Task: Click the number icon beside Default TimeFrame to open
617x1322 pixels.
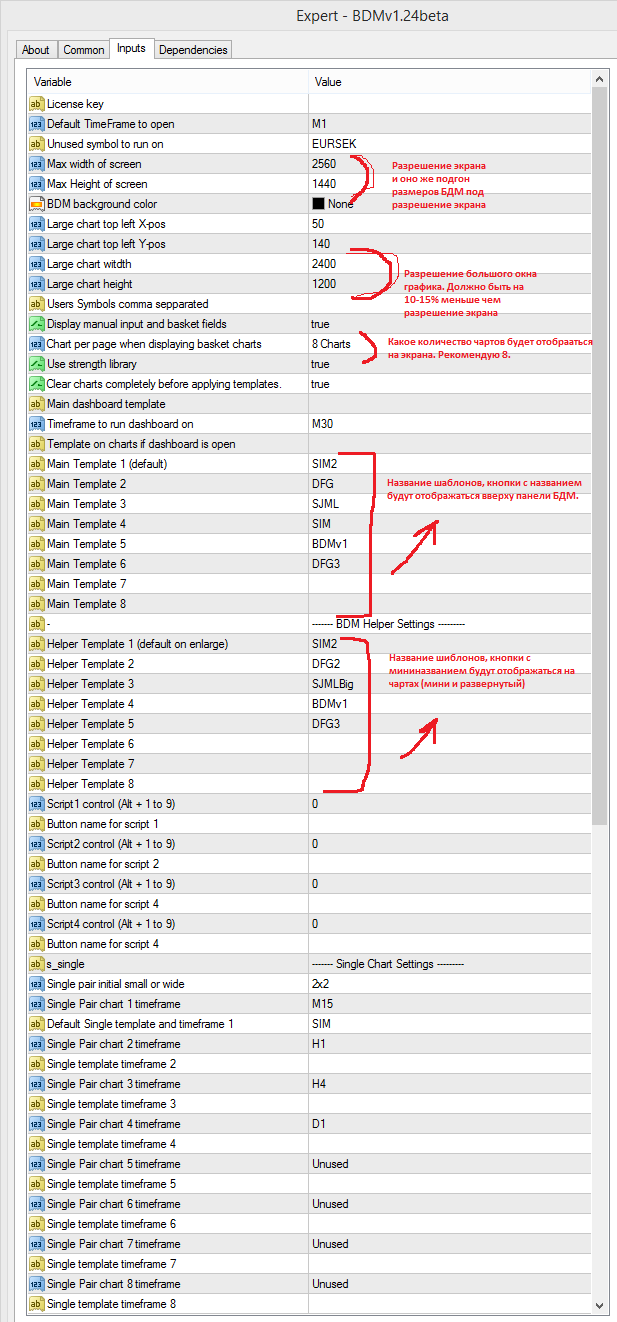Action: [36, 124]
